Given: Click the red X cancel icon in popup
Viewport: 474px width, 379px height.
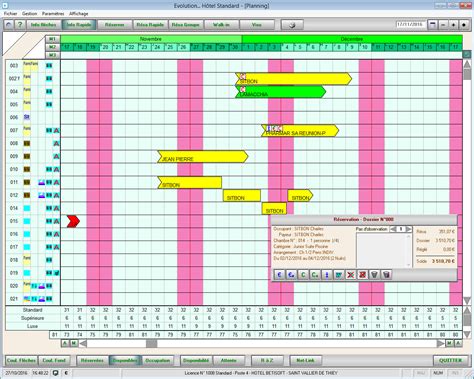Looking at the screenshot, I should pos(351,275).
